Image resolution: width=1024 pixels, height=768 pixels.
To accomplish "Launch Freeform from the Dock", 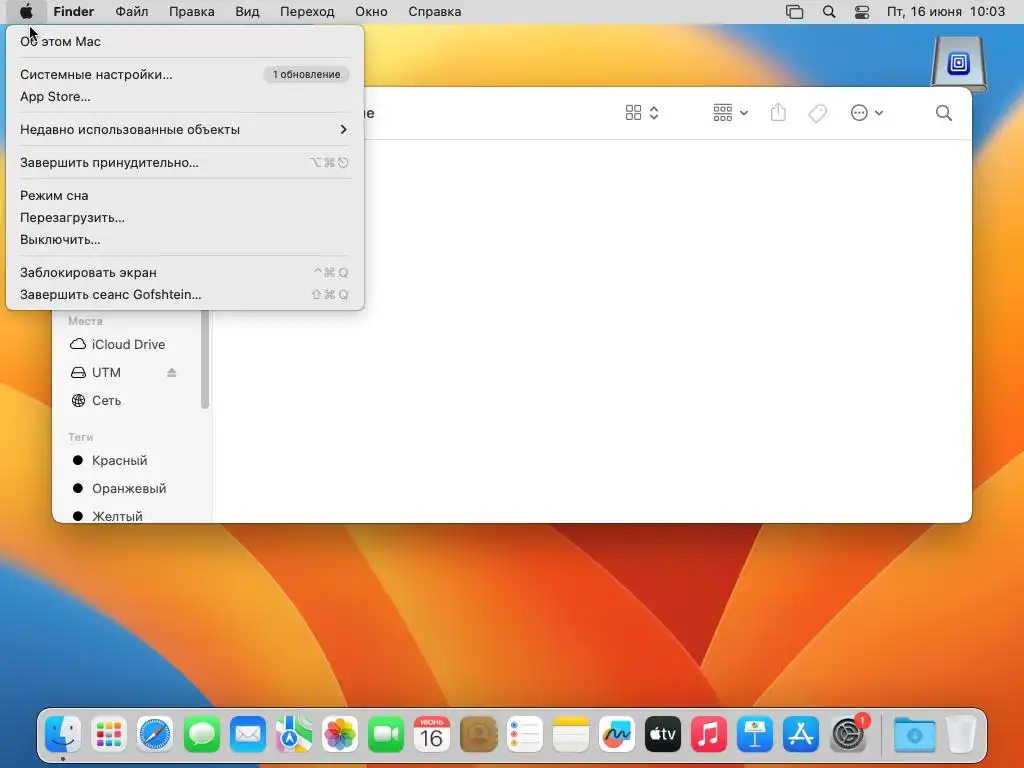I will click(x=616, y=735).
